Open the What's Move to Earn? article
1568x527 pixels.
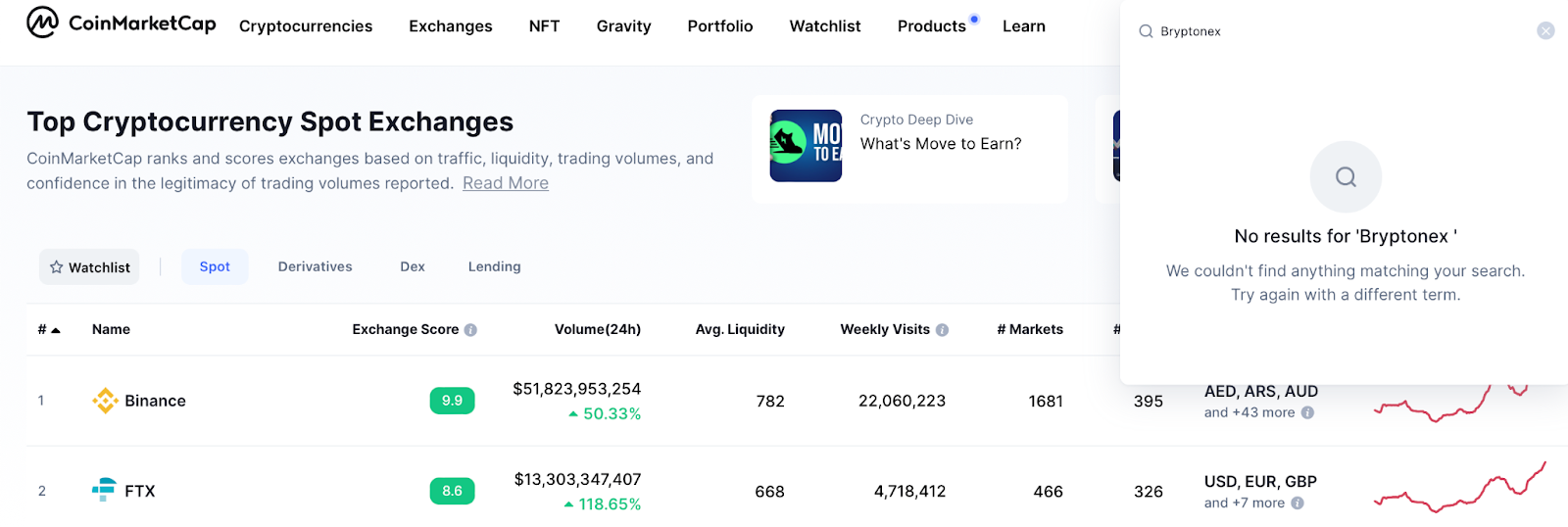click(x=941, y=144)
